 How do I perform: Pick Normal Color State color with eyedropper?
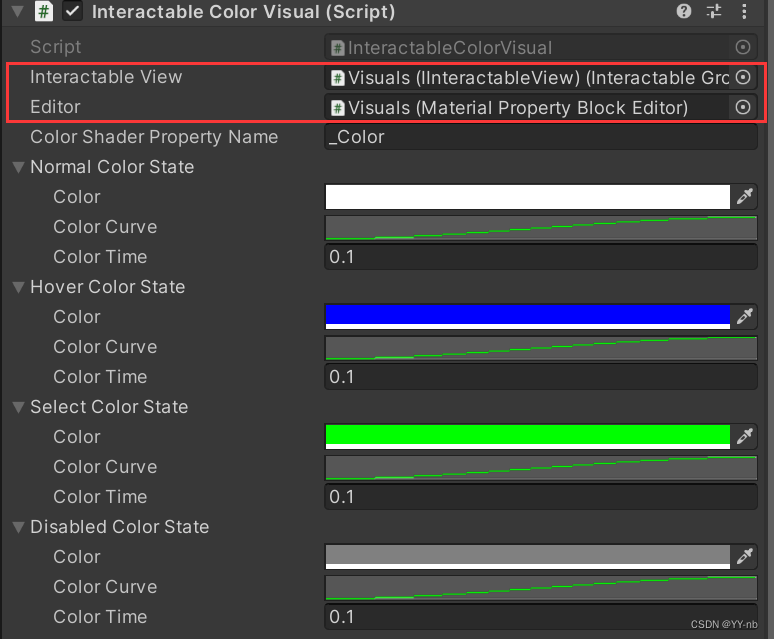(x=744, y=196)
